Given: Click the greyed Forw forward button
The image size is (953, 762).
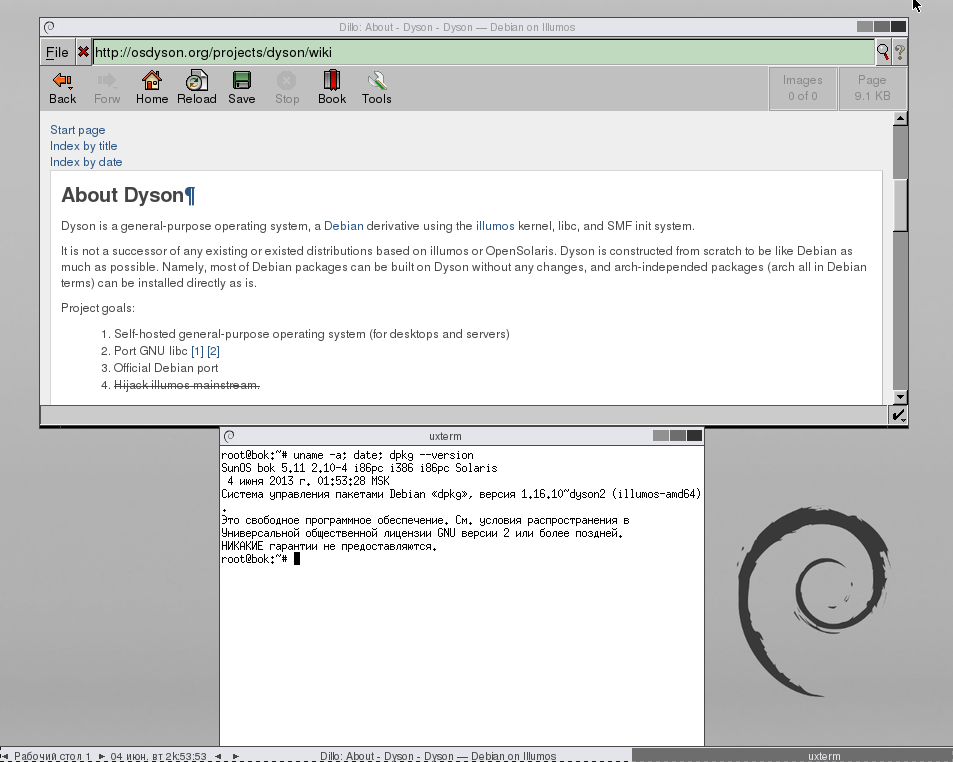Looking at the screenshot, I should click(x=107, y=88).
